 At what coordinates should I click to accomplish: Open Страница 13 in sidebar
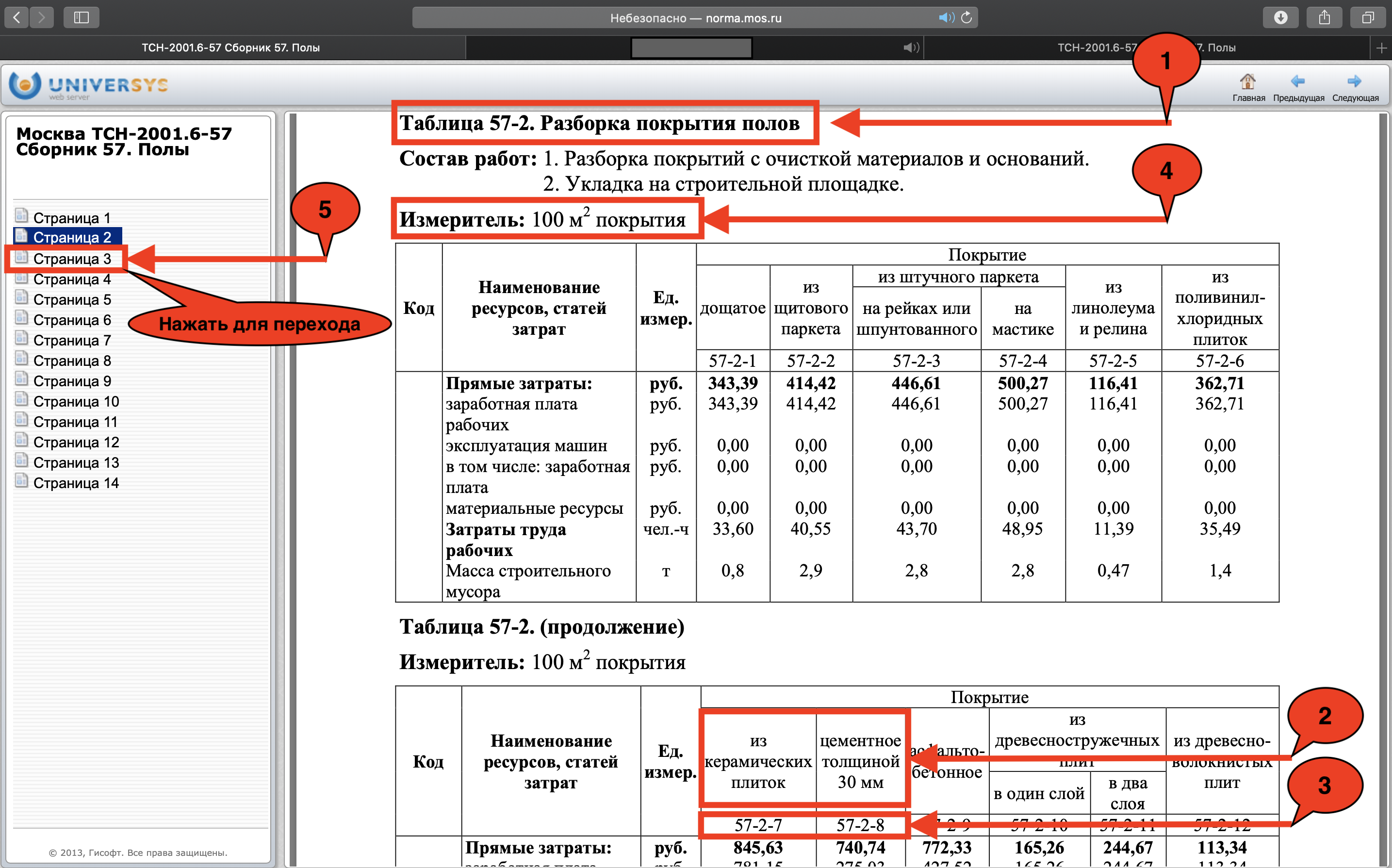[76, 463]
